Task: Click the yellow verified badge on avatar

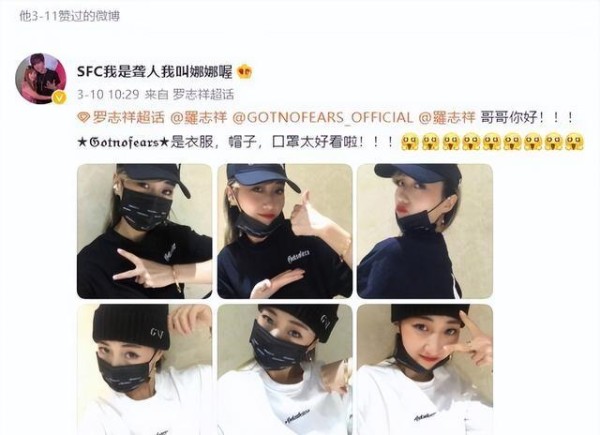Action: pos(59,98)
